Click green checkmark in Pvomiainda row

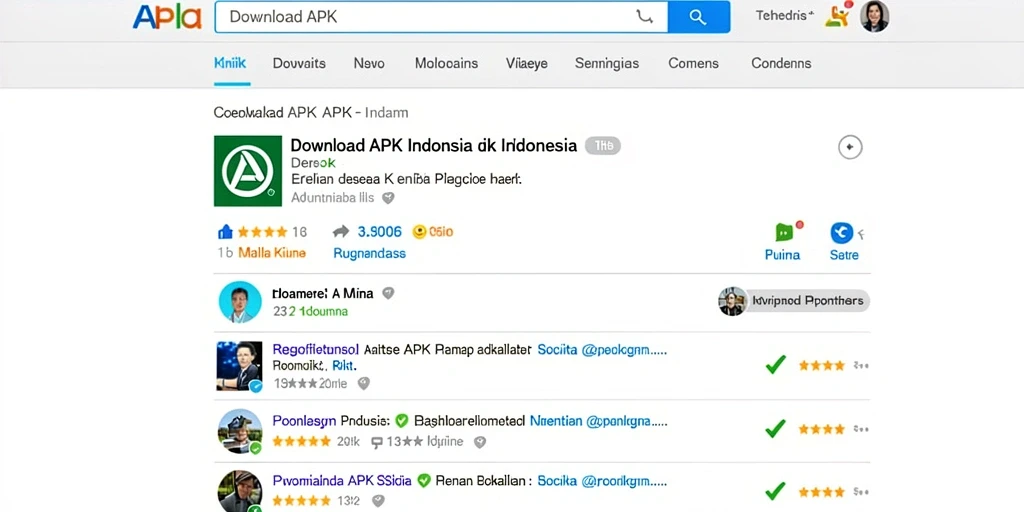(776, 490)
